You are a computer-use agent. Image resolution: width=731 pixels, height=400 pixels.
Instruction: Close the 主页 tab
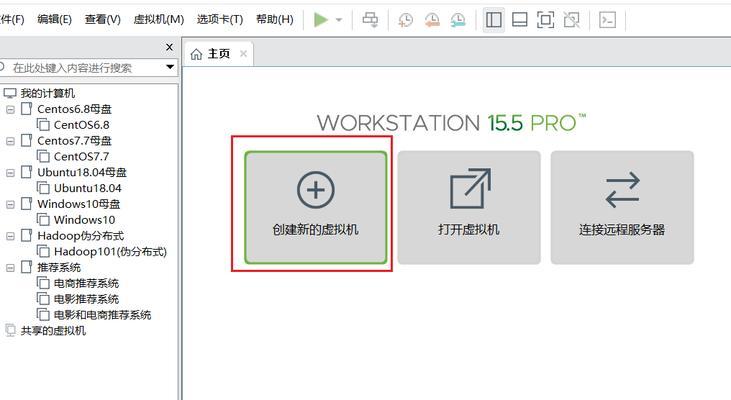[x=243, y=54]
